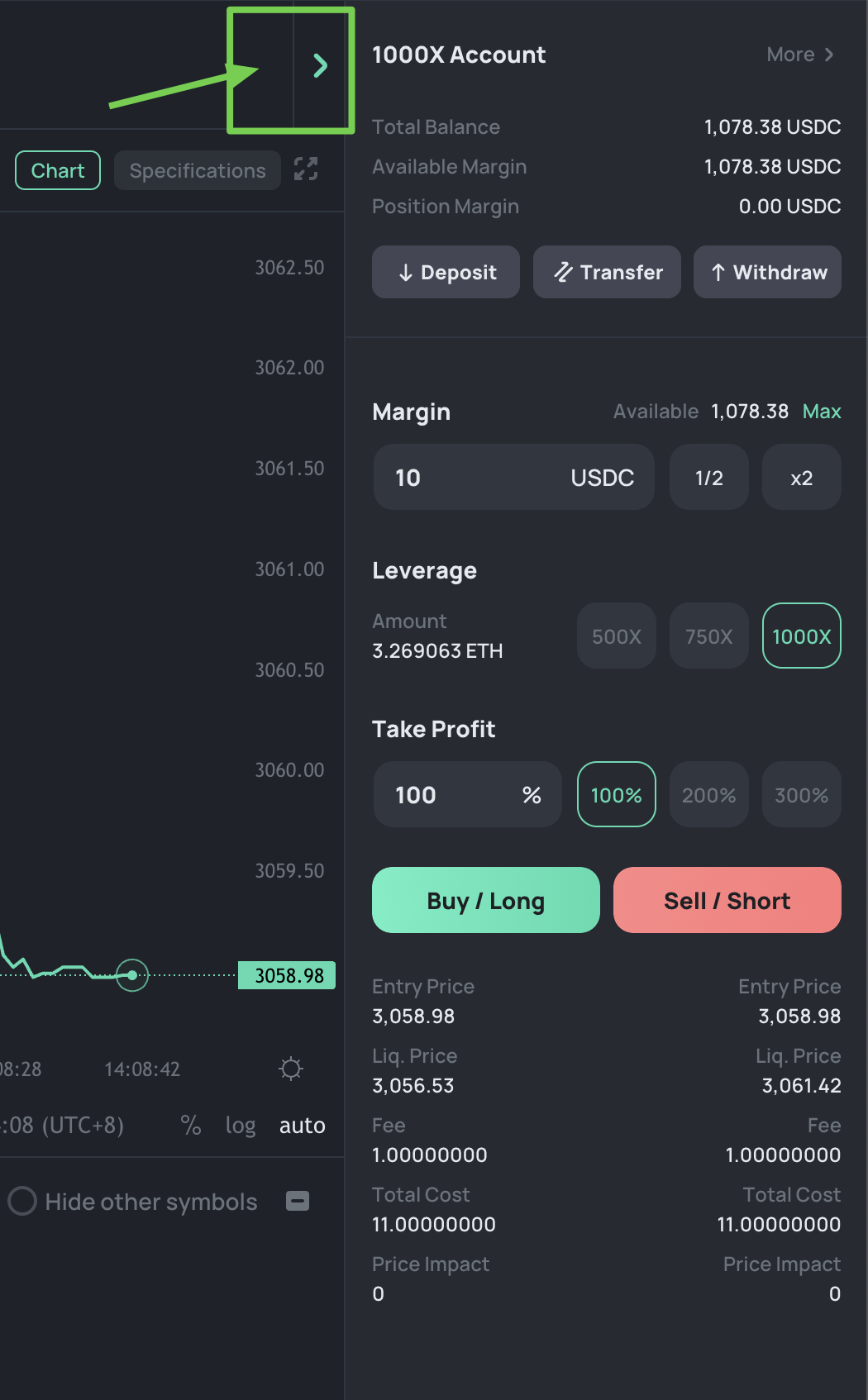
Task: Click the Sell / Short button
Action: (727, 900)
